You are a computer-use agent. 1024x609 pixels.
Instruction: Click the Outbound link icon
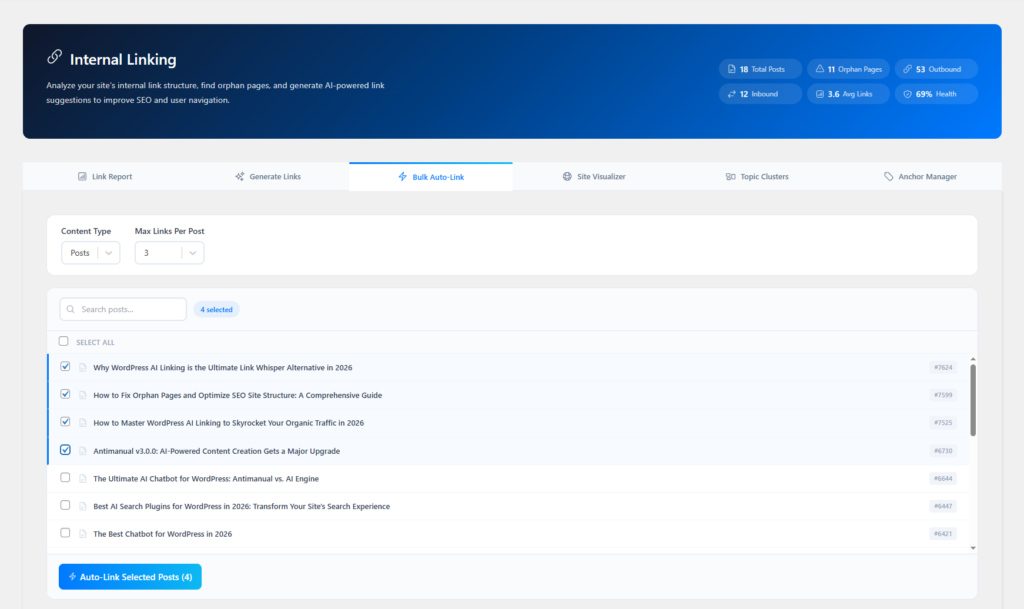[907, 69]
